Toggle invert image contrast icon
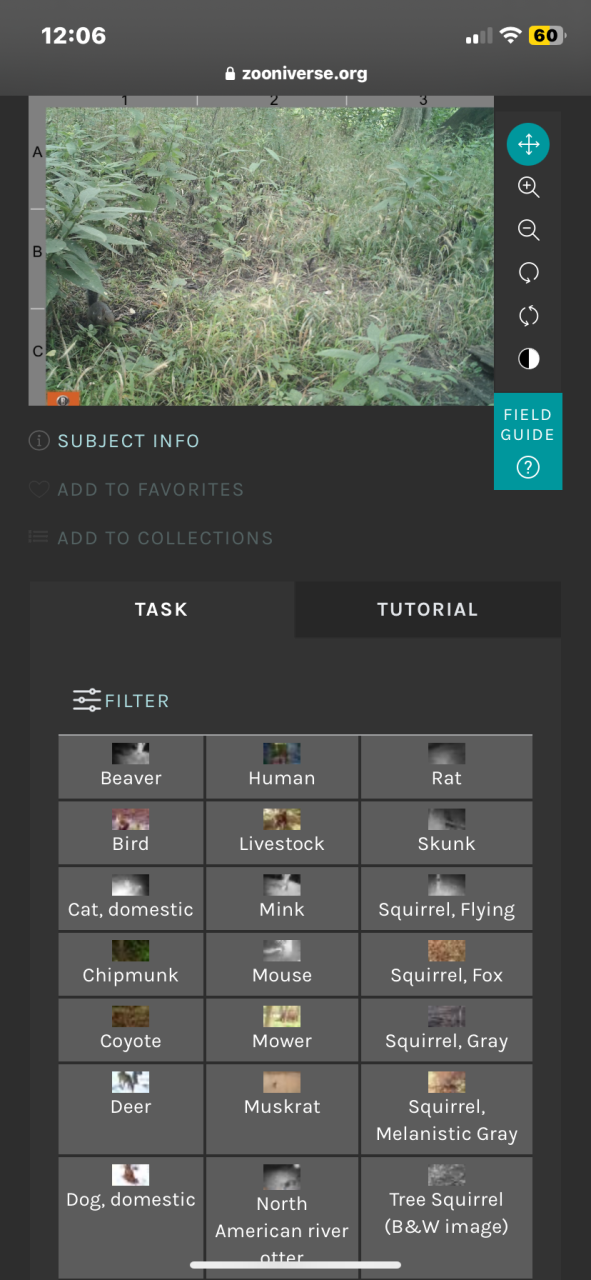591x1280 pixels. pos(528,359)
